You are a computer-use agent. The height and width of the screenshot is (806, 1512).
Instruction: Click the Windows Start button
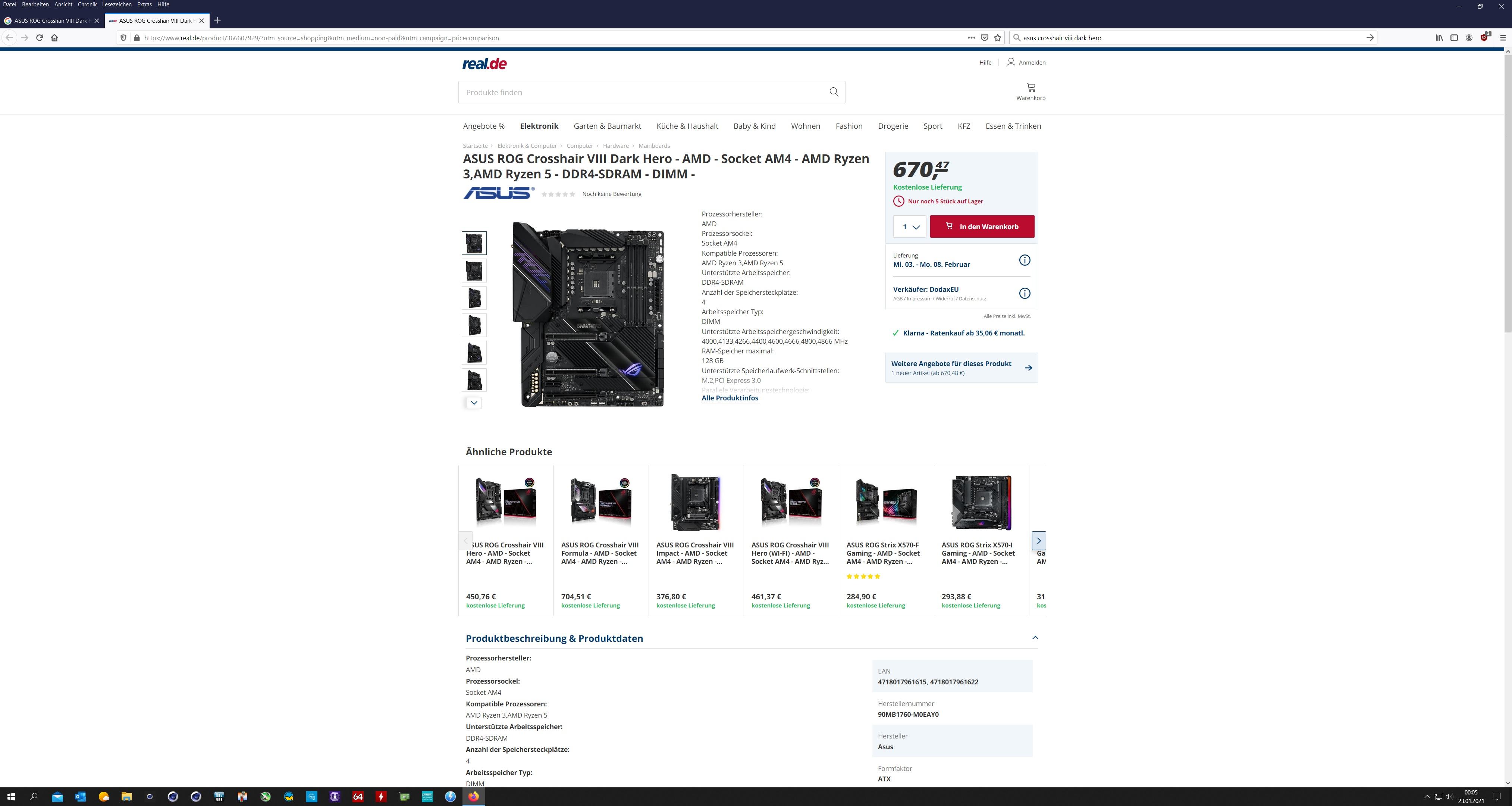click(10, 797)
